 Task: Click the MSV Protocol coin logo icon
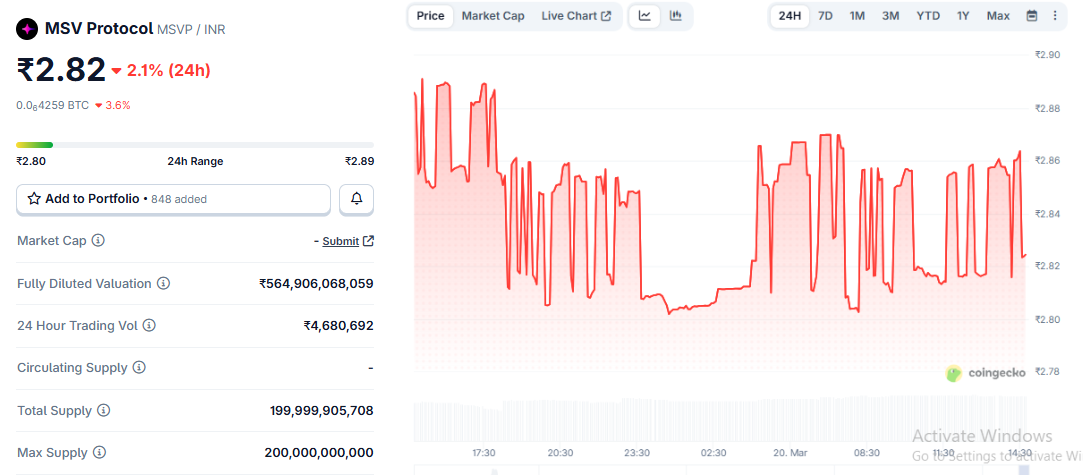tap(28, 28)
